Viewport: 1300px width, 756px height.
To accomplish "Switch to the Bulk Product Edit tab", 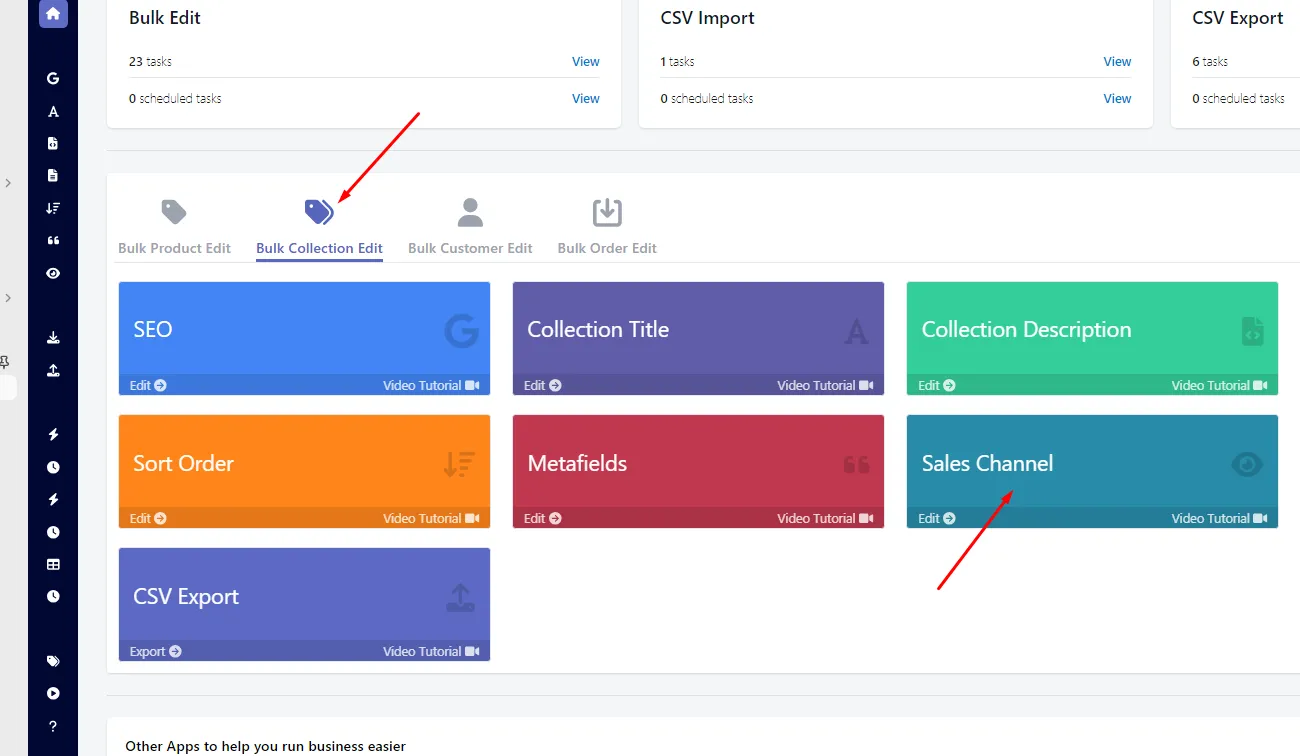I will (174, 229).
